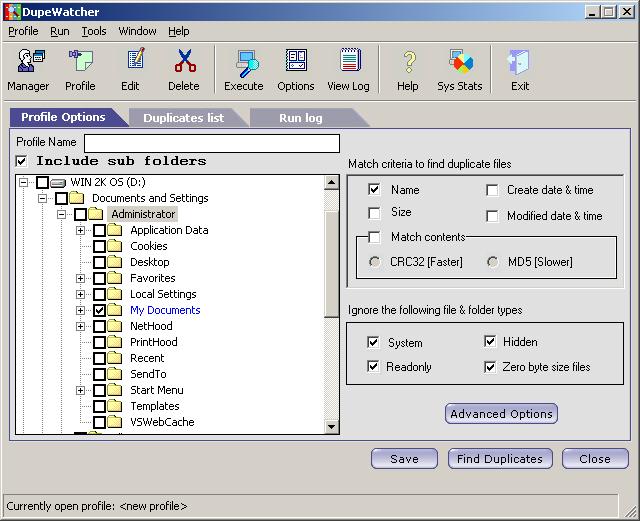Click the WIN 2K OS drive icon
This screenshot has width=640, height=521.
(58, 183)
